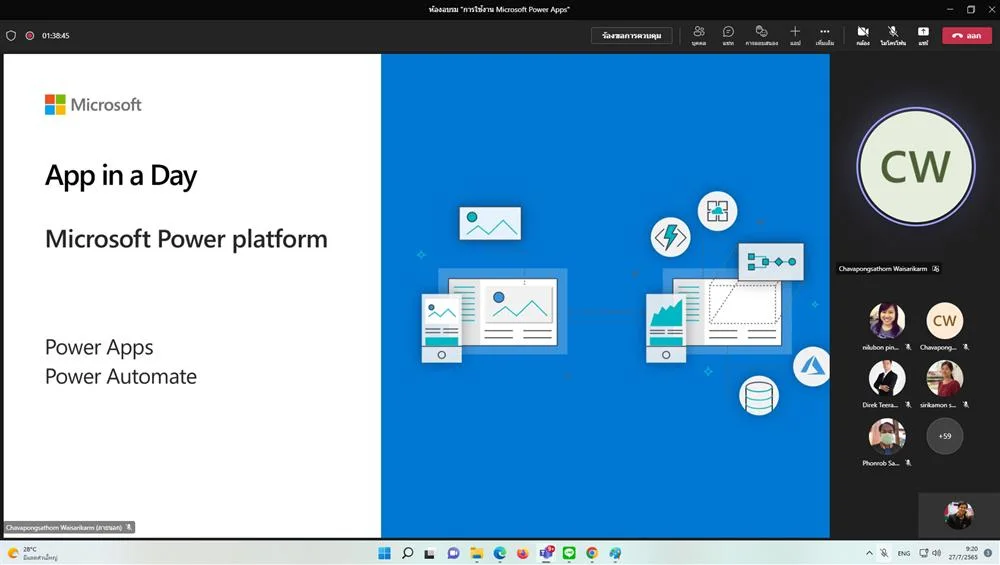This screenshot has height=565, width=1000.
Task: Open the Reactions menu
Action: (x=761, y=36)
